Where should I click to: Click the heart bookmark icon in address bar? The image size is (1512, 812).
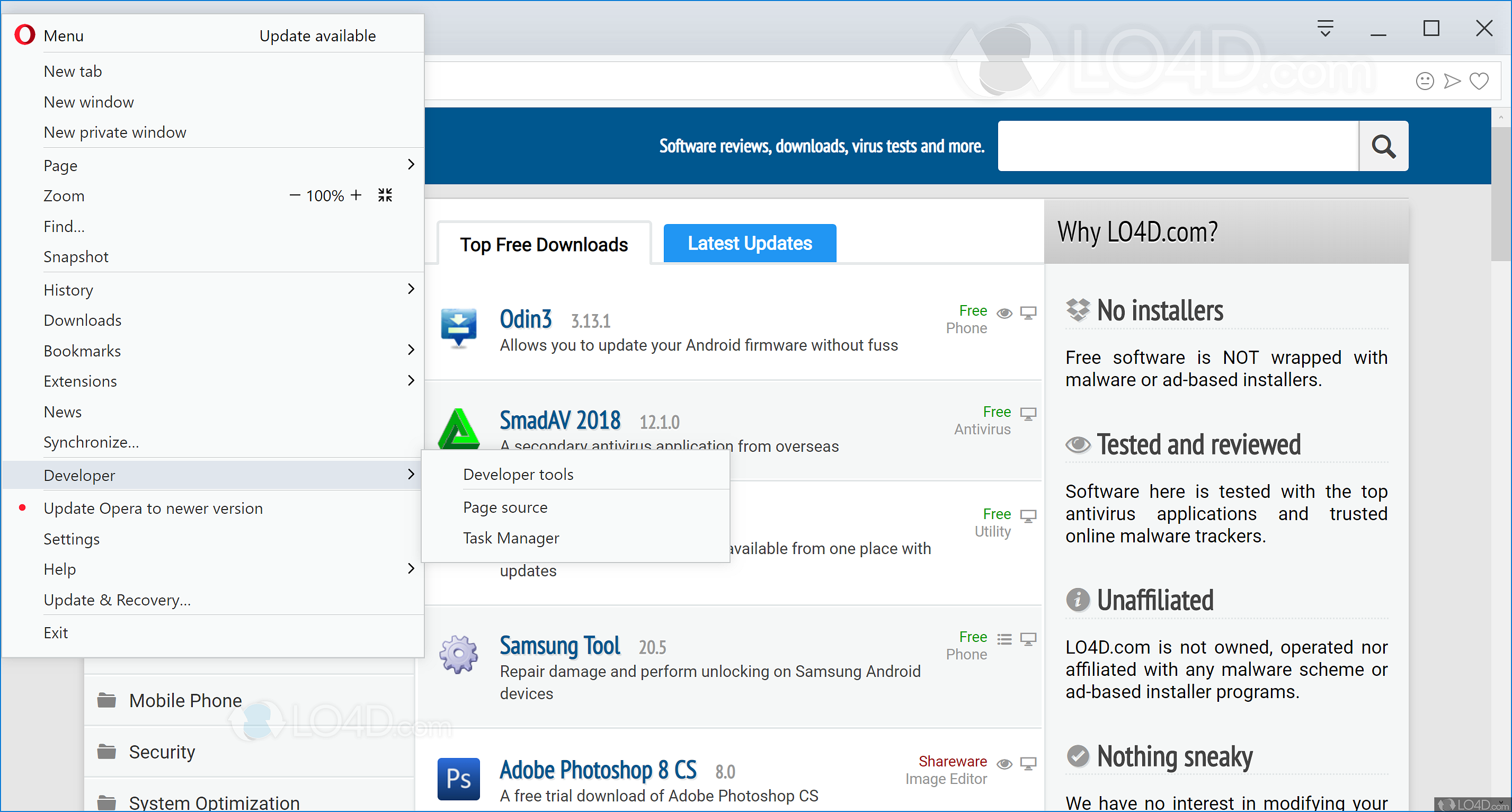(x=1479, y=81)
